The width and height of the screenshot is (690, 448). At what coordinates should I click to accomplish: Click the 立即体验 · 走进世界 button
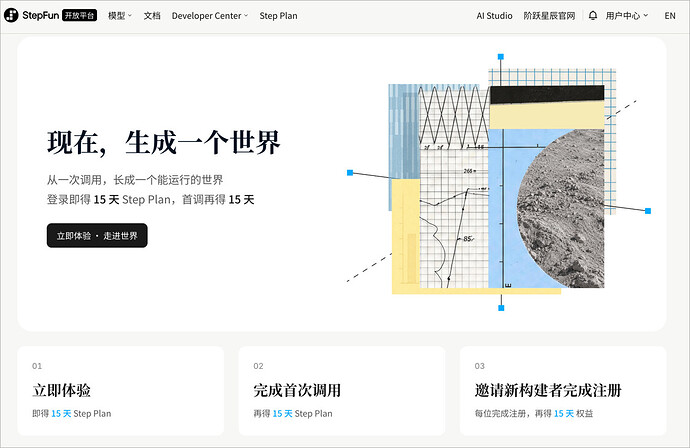97,235
